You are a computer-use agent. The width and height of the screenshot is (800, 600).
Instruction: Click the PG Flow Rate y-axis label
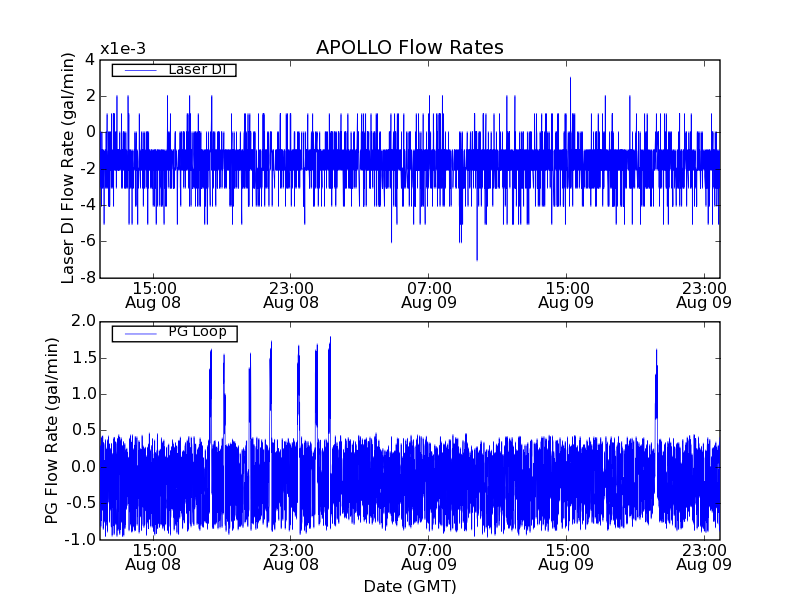pyautogui.click(x=52, y=430)
